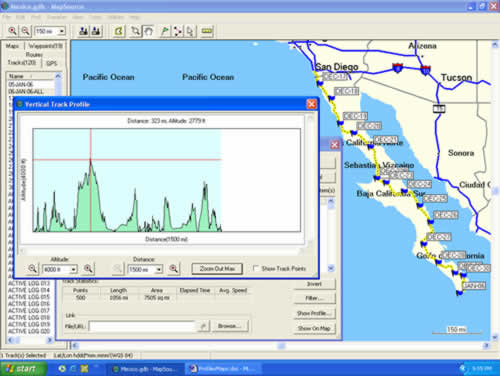Switch to the GPS tab
500x376 pixels.
pyautogui.click(x=52, y=63)
